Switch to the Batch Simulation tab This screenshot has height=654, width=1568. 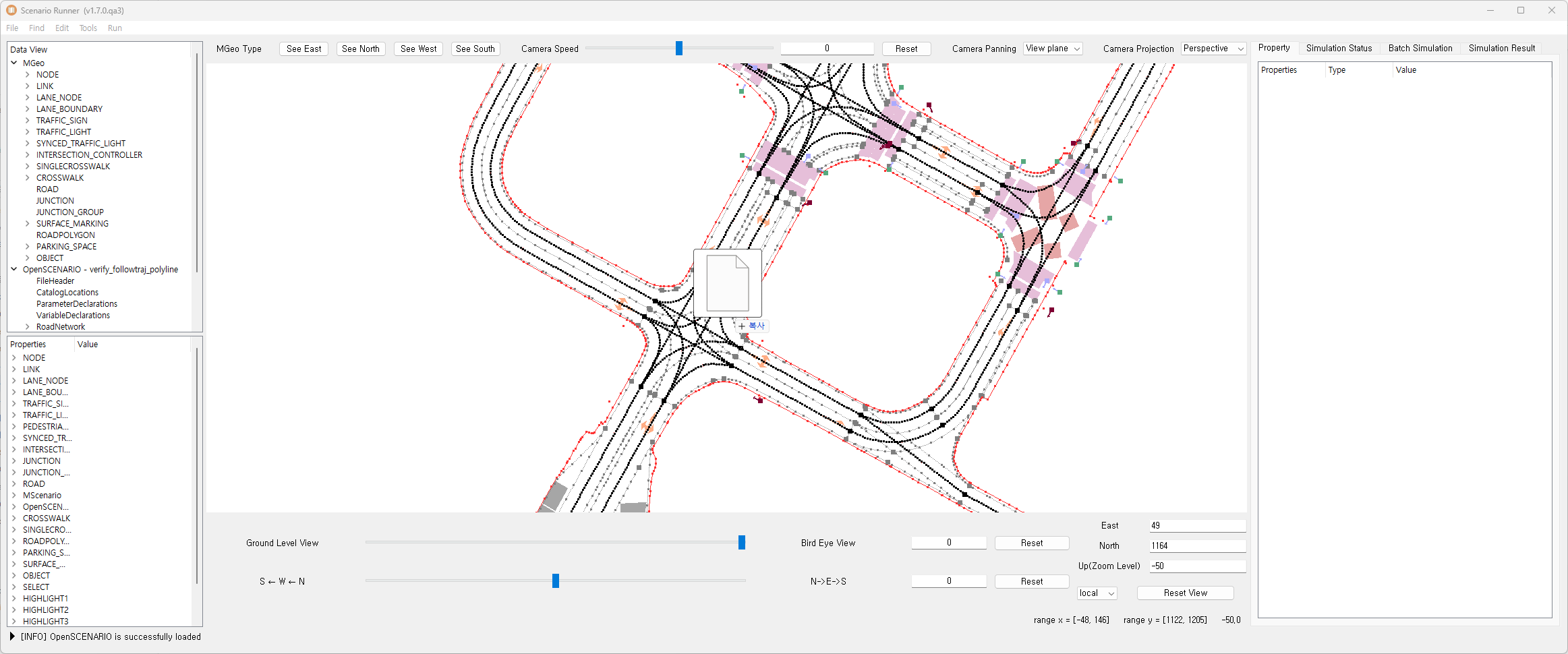(x=1420, y=49)
